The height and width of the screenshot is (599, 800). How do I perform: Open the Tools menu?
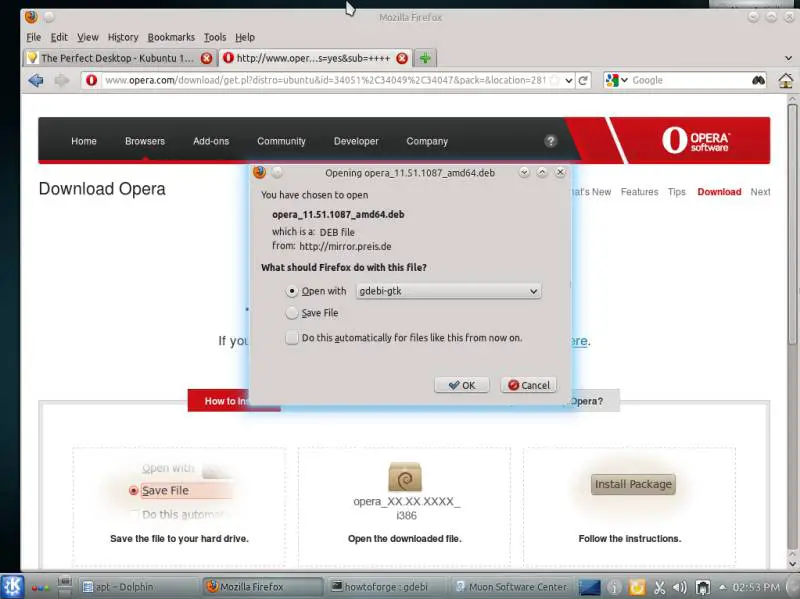coord(215,37)
